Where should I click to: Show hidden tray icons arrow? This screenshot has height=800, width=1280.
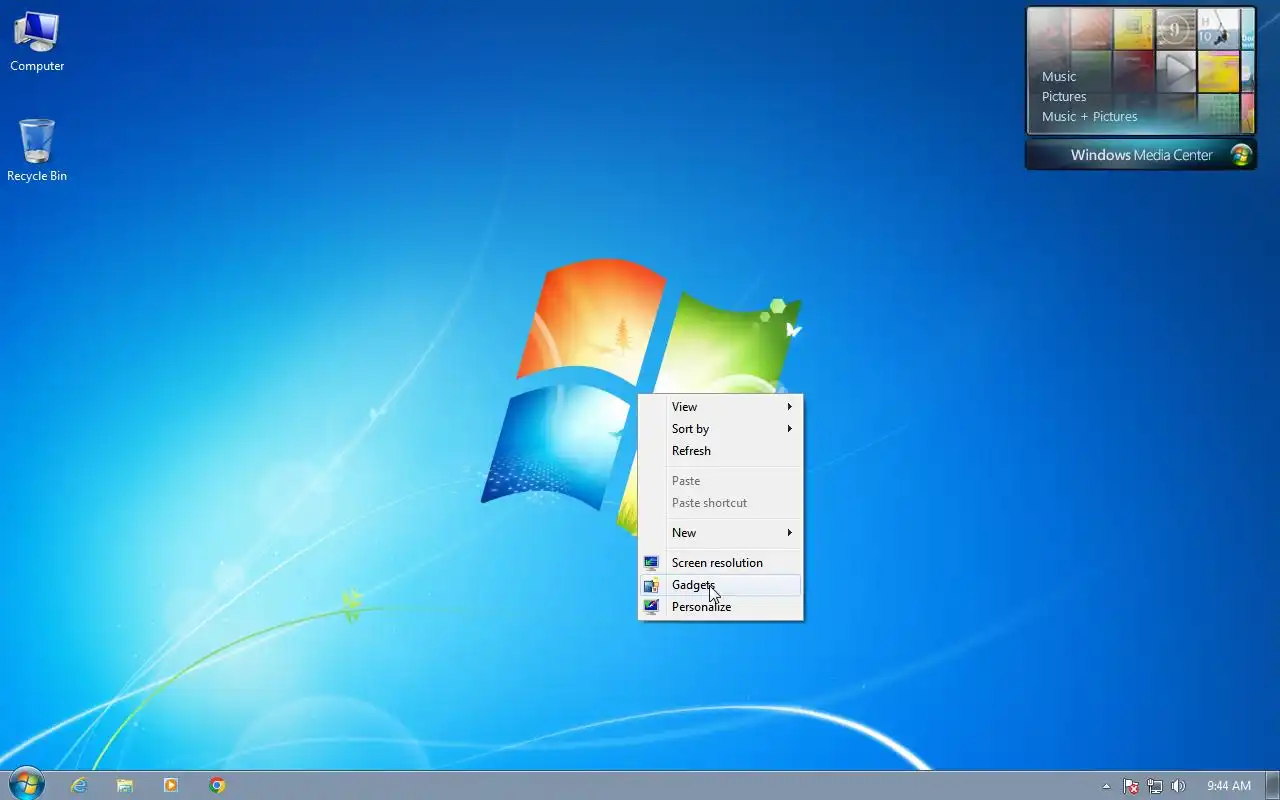point(1106,786)
